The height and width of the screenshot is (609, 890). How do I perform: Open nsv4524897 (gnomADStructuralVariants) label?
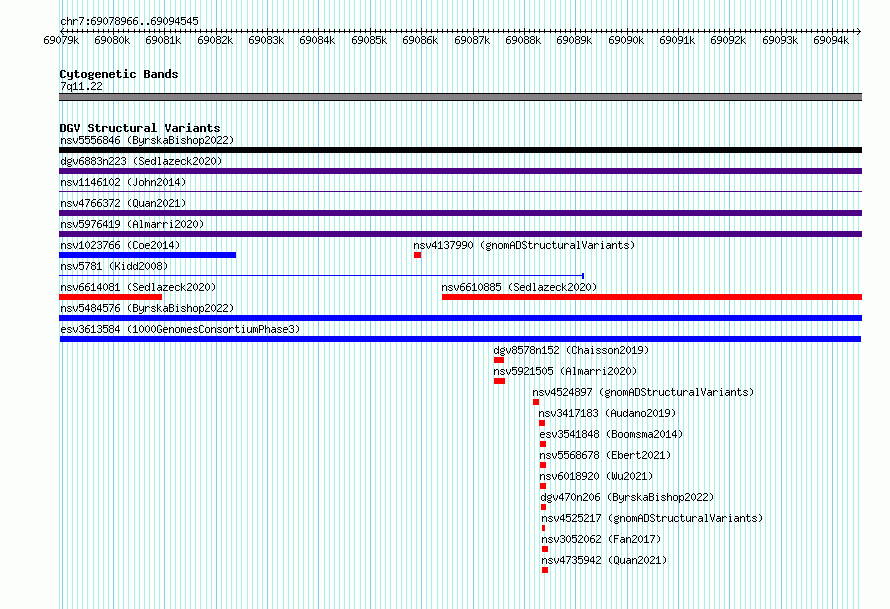click(643, 392)
